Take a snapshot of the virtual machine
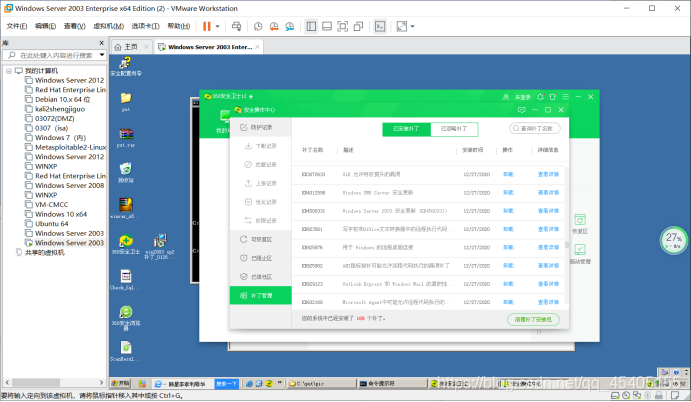The image size is (691, 402). (x=258, y=26)
